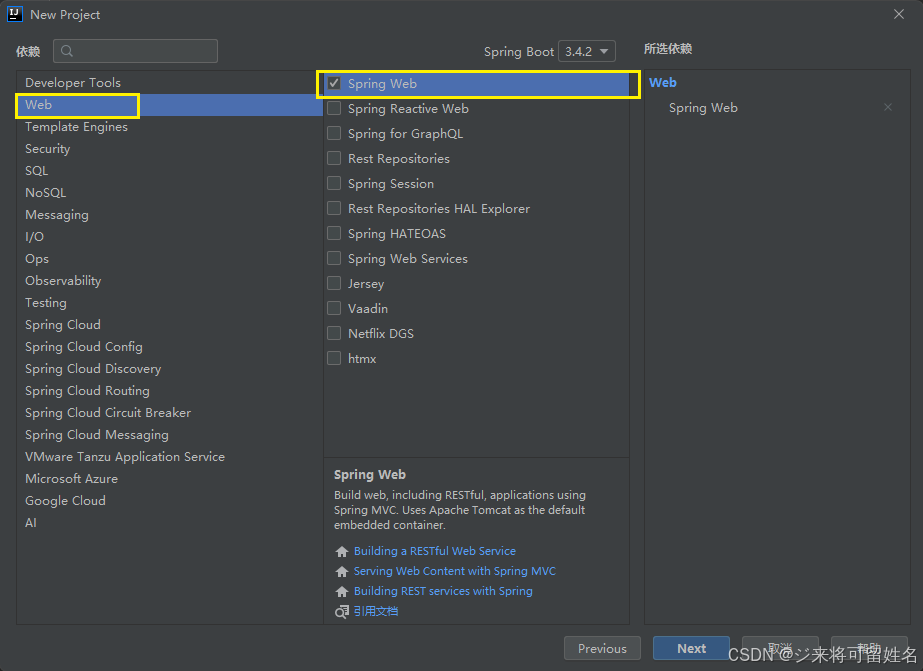The height and width of the screenshot is (671, 923).
Task: Check Spring for GraphQL dependency
Action: pyautogui.click(x=334, y=133)
